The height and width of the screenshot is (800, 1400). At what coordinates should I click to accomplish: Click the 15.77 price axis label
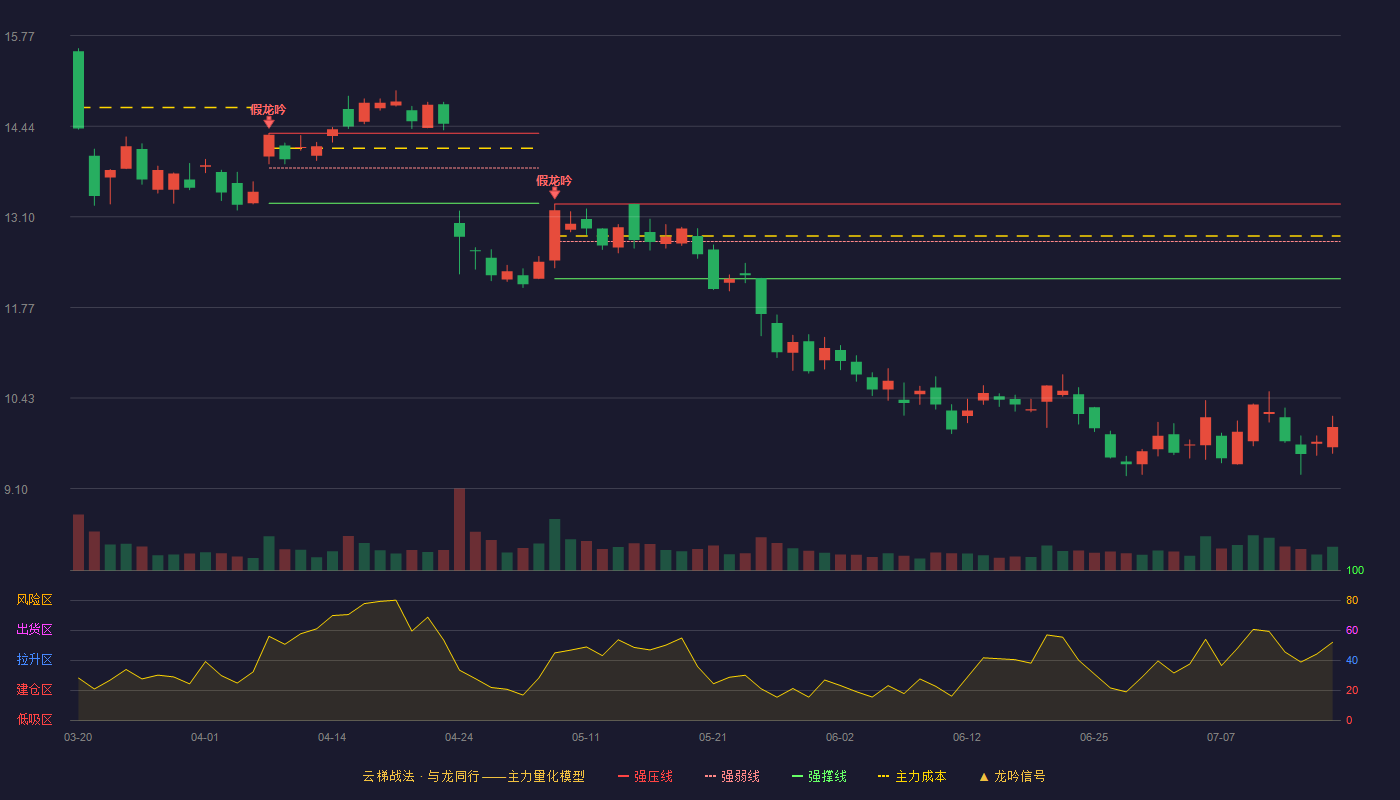click(x=19, y=37)
